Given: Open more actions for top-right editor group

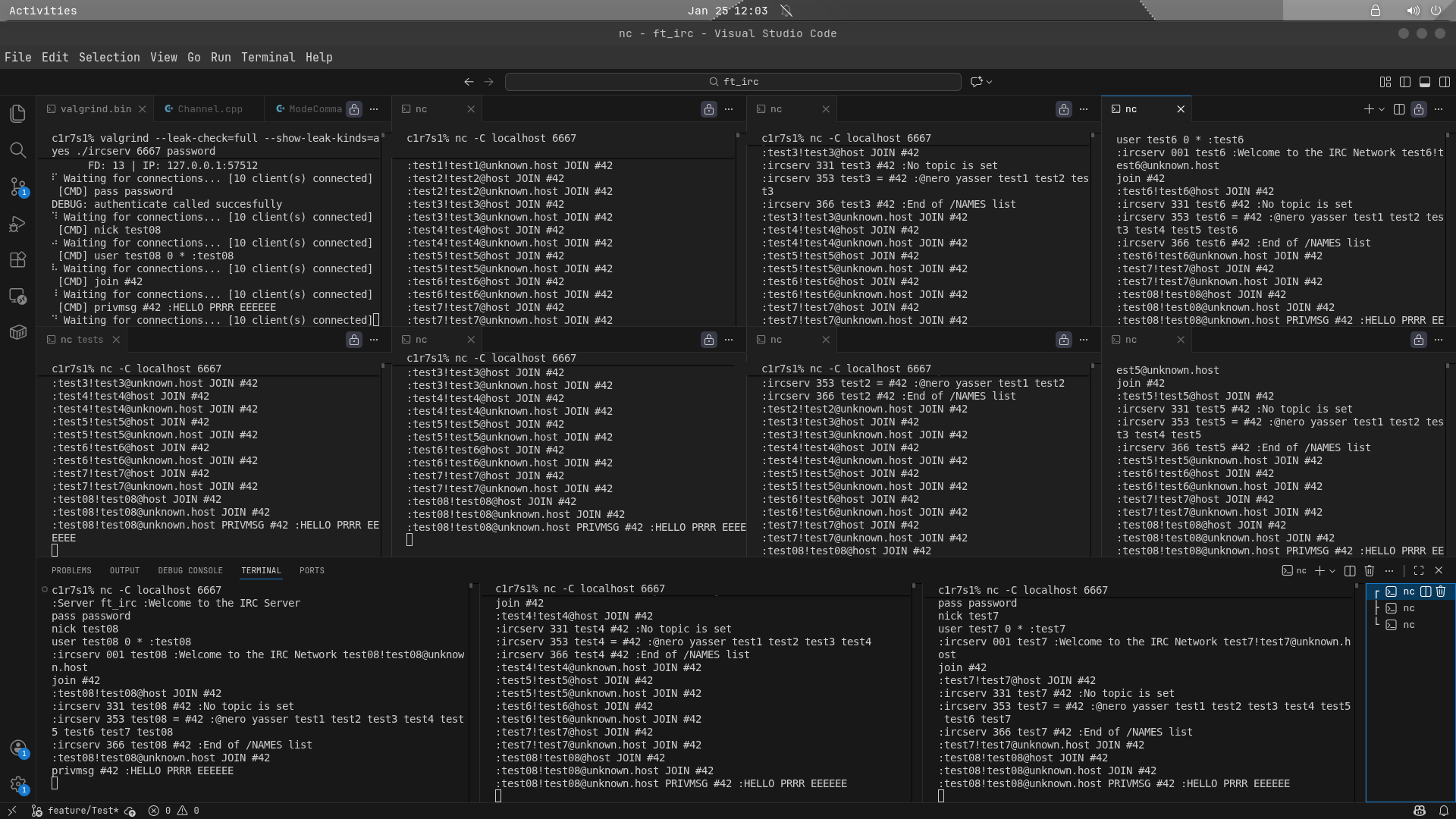Looking at the screenshot, I should click(x=1439, y=109).
